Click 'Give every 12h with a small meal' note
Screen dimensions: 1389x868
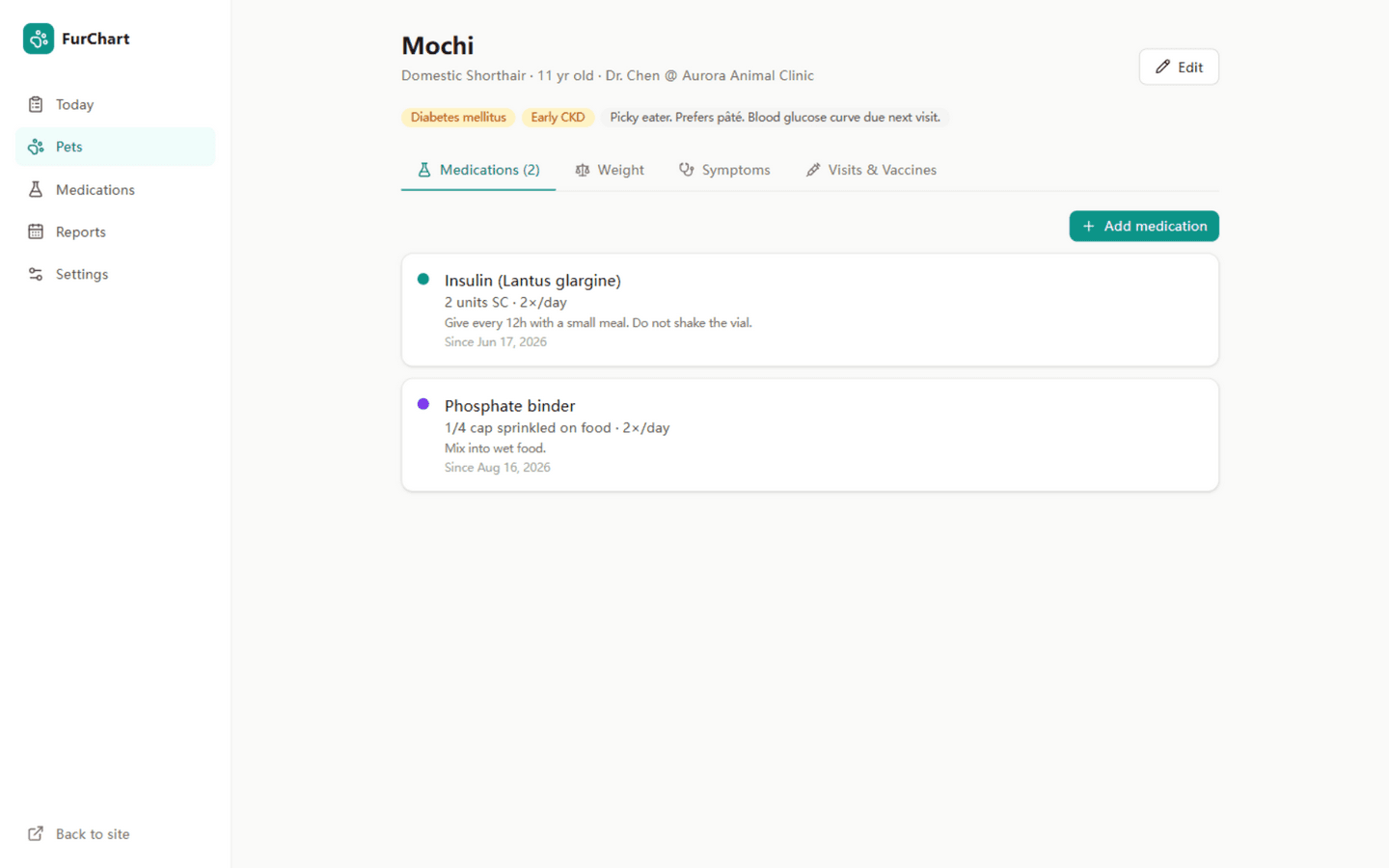(598, 323)
